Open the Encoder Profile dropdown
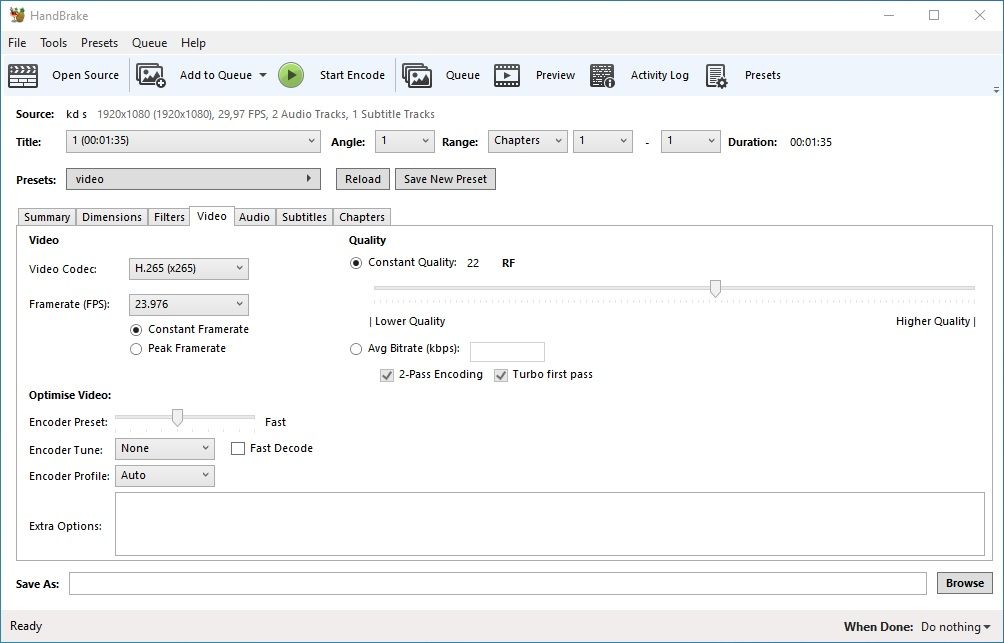 (165, 475)
